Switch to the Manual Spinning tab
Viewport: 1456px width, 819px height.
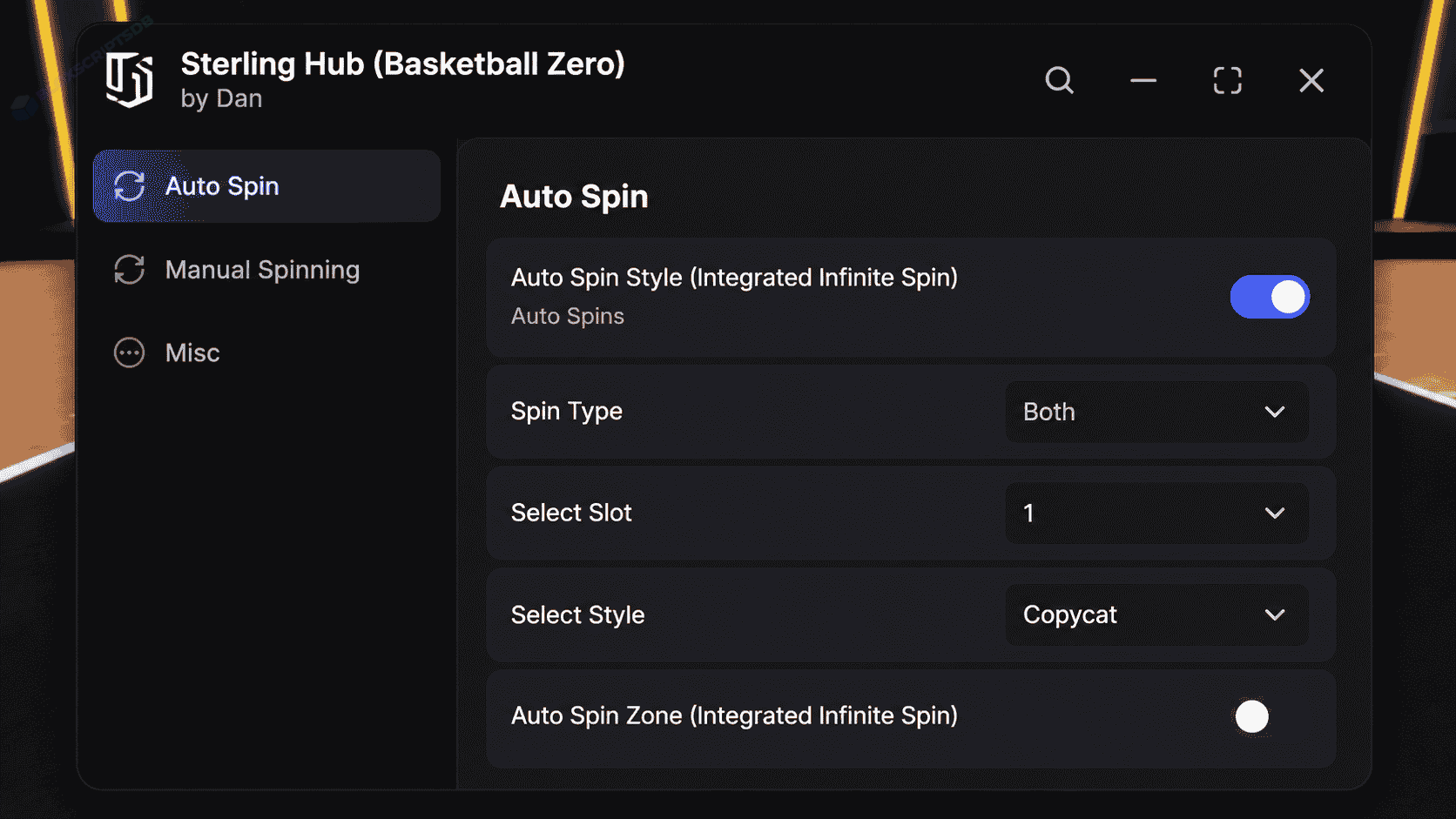click(x=266, y=269)
